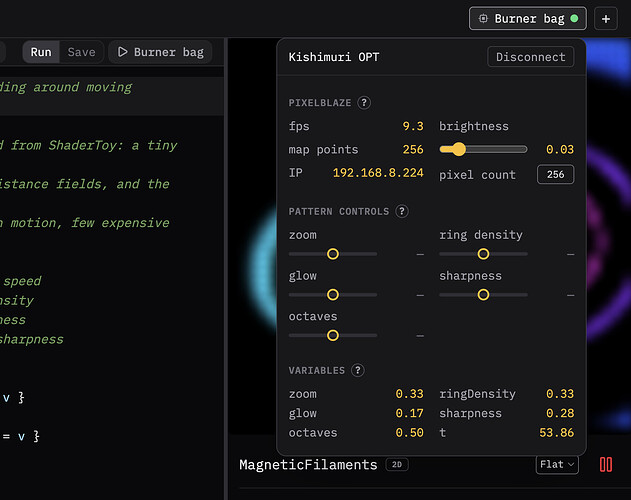The image size is (631, 500).
Task: Save the pattern
Action: (x=81, y=52)
